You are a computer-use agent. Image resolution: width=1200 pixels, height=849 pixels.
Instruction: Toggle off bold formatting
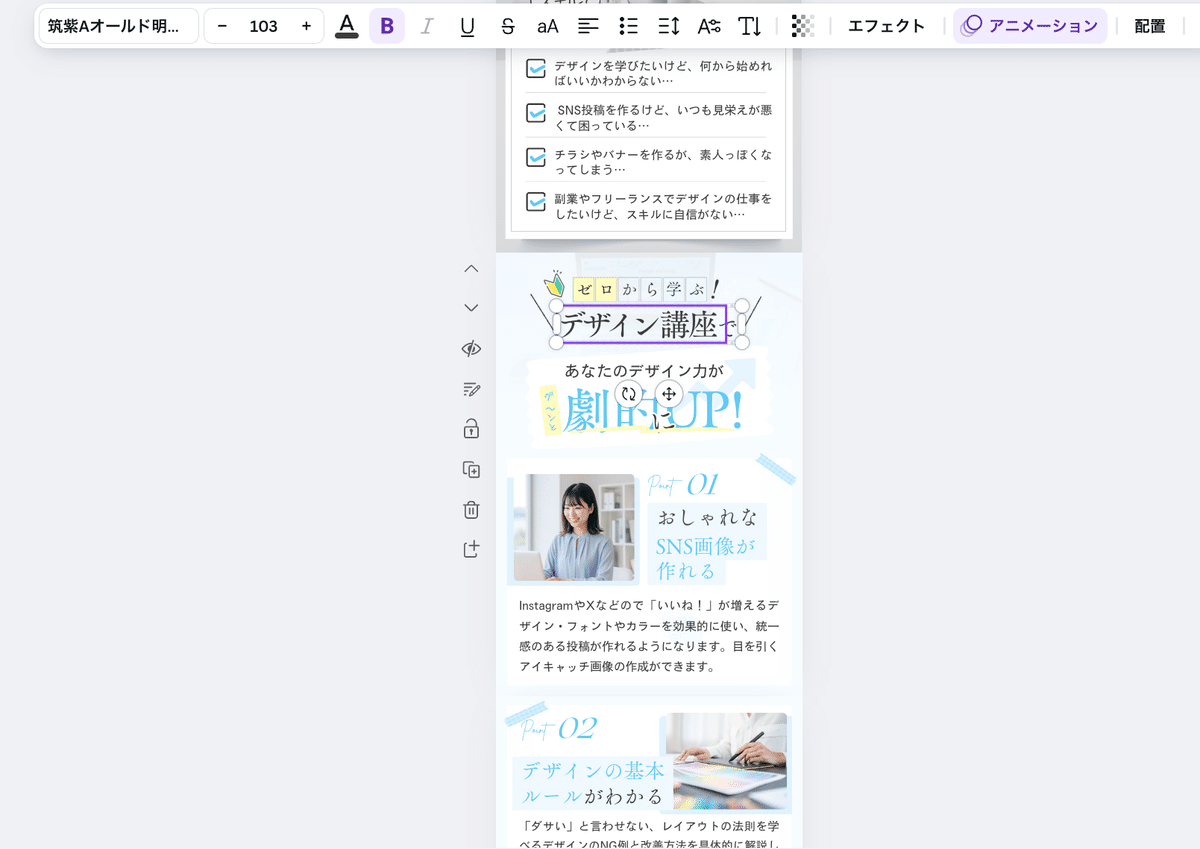tap(387, 26)
